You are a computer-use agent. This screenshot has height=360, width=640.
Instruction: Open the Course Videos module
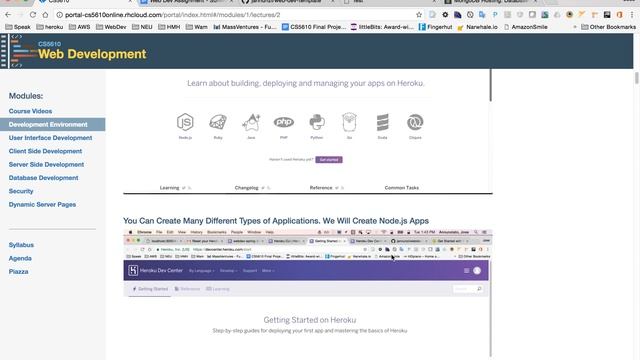[x=30, y=111]
